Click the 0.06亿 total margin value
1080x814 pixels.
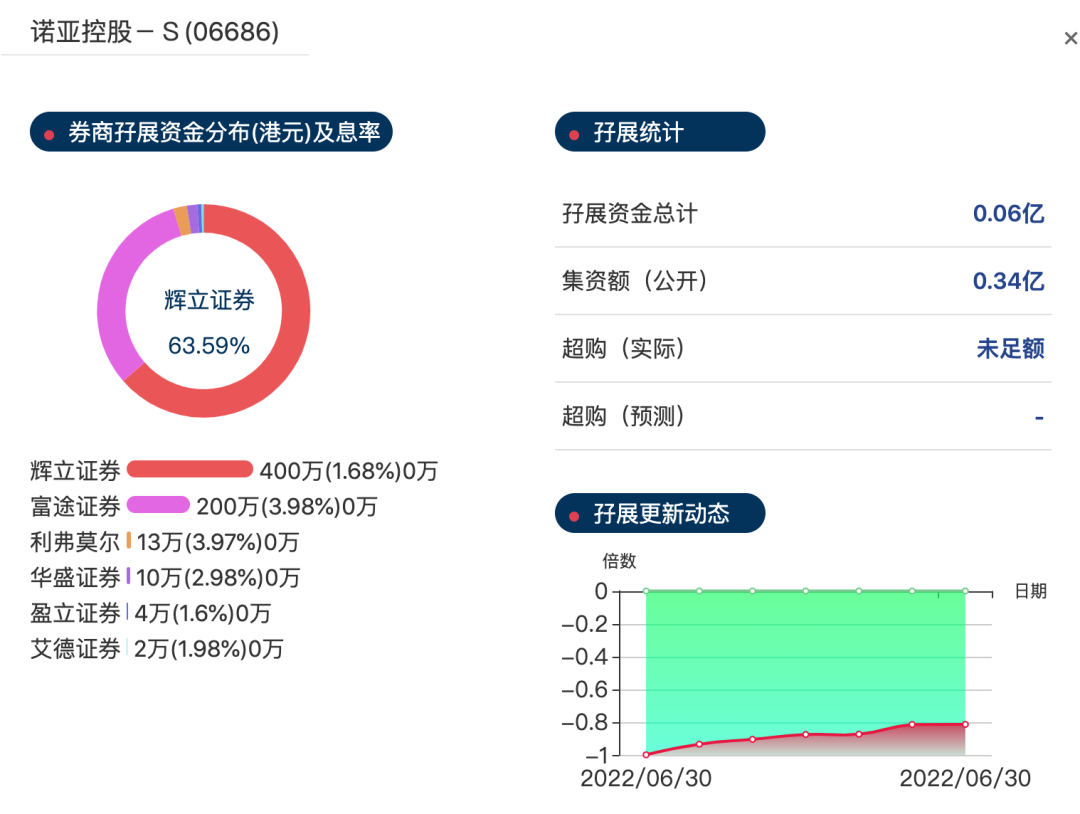[x=1008, y=213]
